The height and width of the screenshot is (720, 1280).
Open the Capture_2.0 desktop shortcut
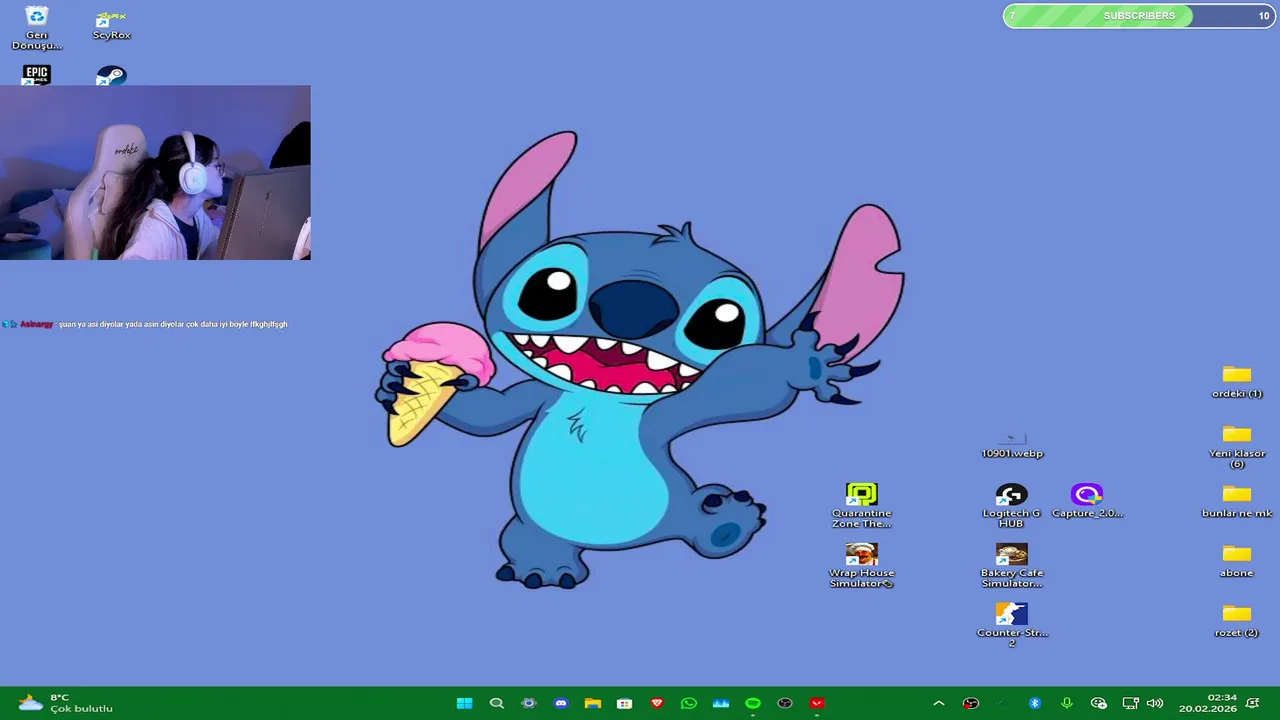point(1087,501)
